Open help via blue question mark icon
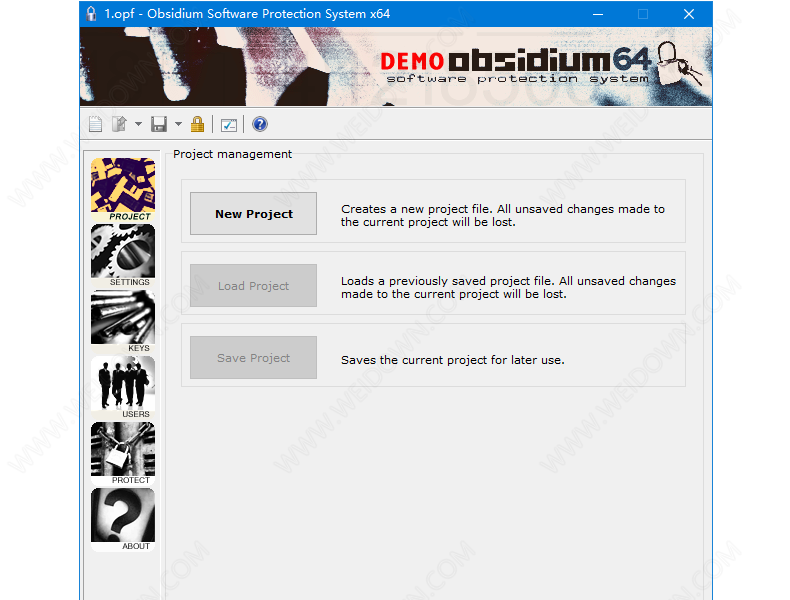The width and height of the screenshot is (790, 600). tap(260, 124)
